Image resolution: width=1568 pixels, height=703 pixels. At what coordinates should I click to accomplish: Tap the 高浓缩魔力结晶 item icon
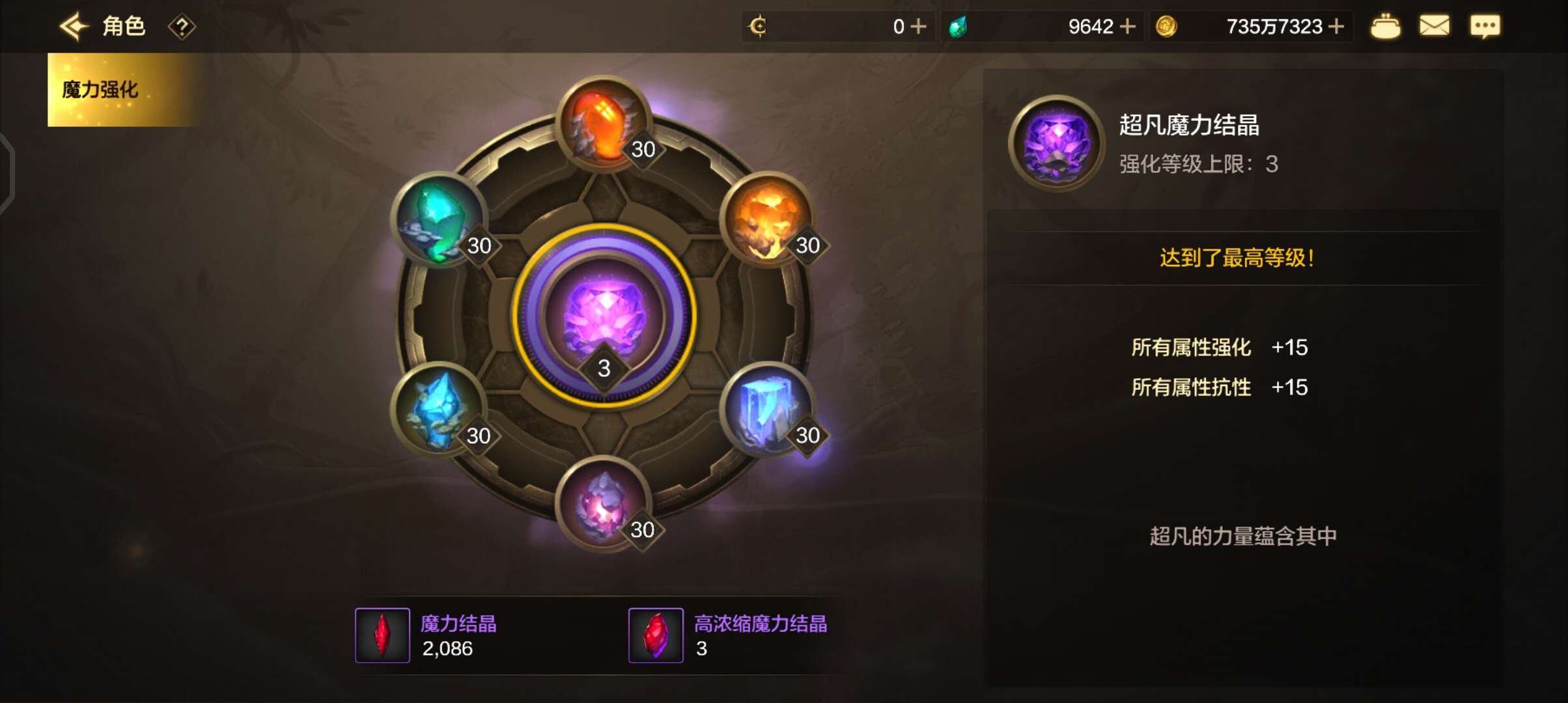656,635
